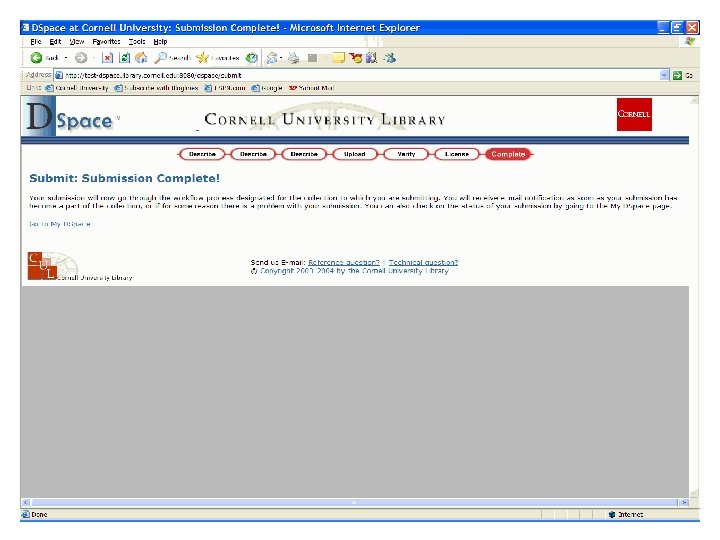Click the Reference question? email link

(344, 262)
